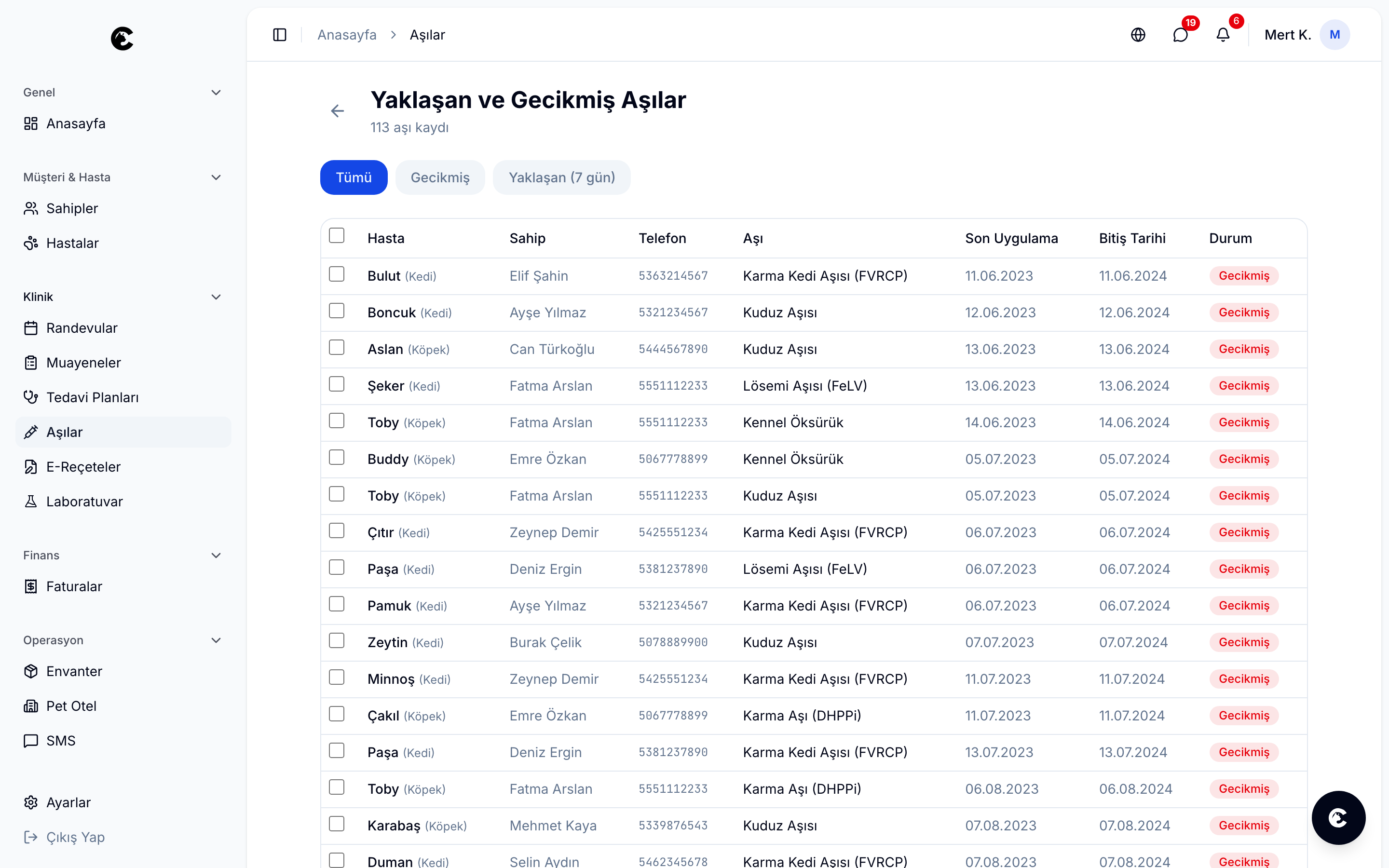Image resolution: width=1389 pixels, height=868 pixels.
Task: Click the SMS message icon
Action: (31, 741)
